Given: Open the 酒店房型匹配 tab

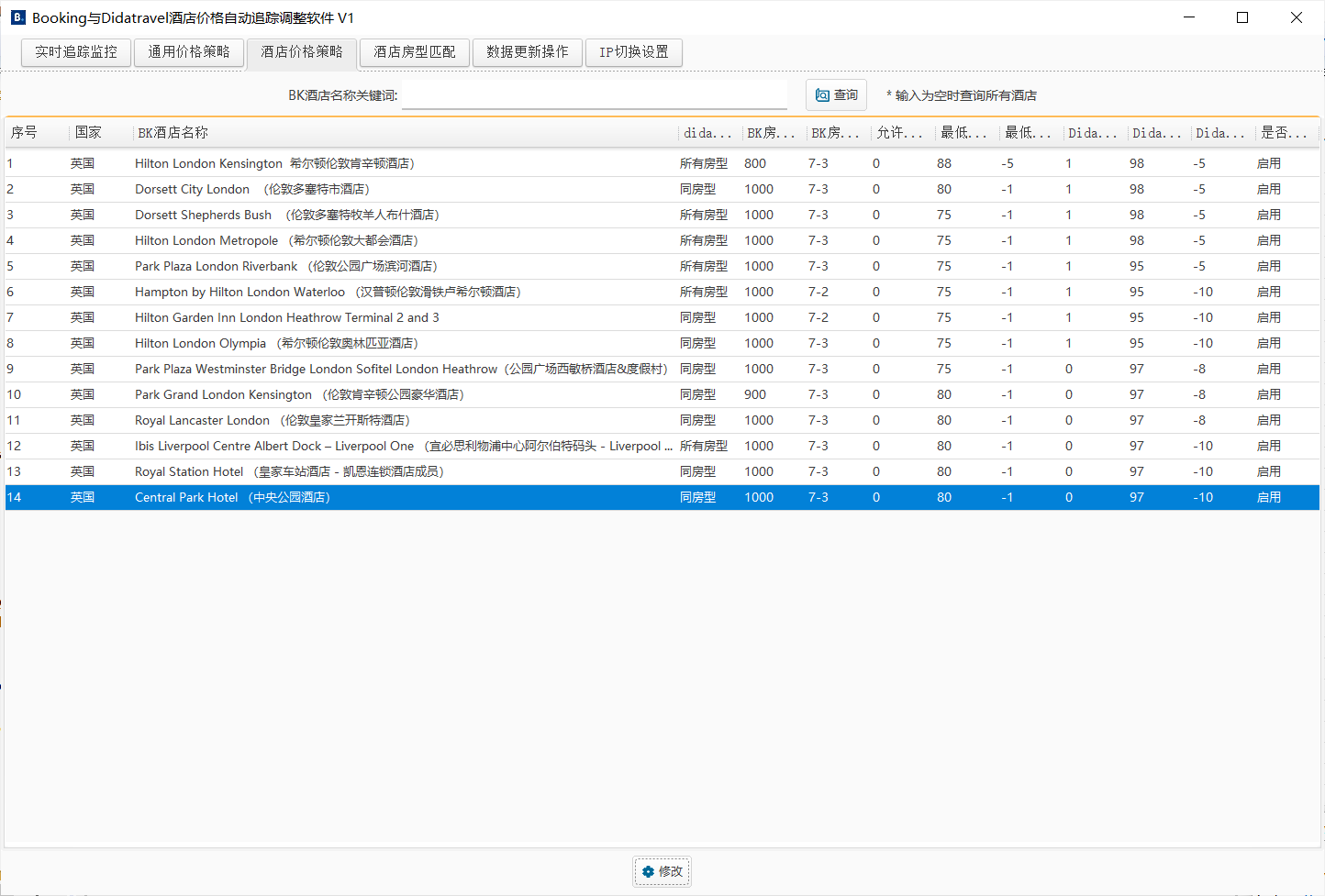Looking at the screenshot, I should click(415, 52).
